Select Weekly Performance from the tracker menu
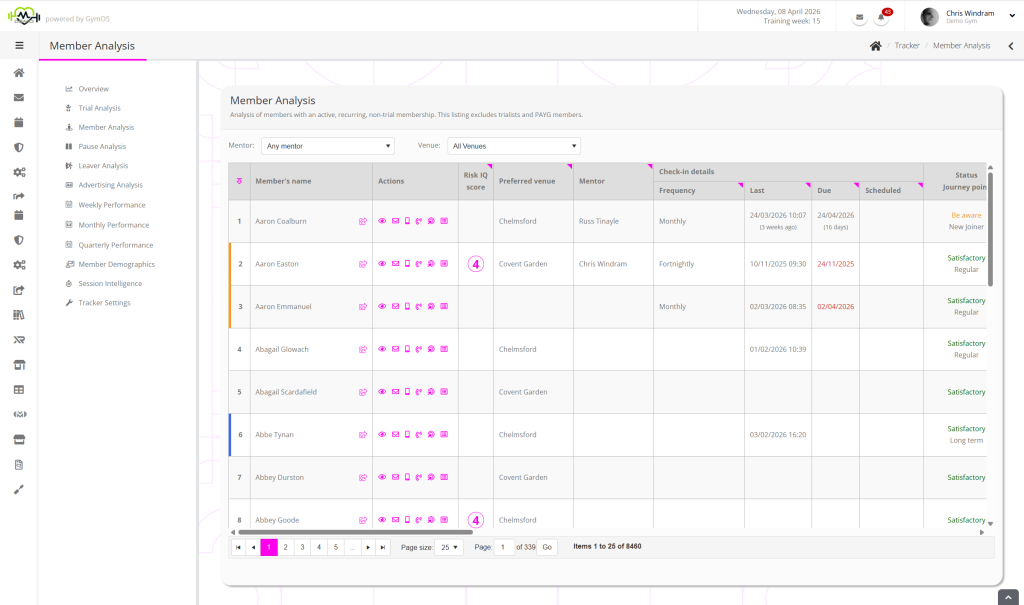This screenshot has height=605, width=1024. [x=111, y=205]
